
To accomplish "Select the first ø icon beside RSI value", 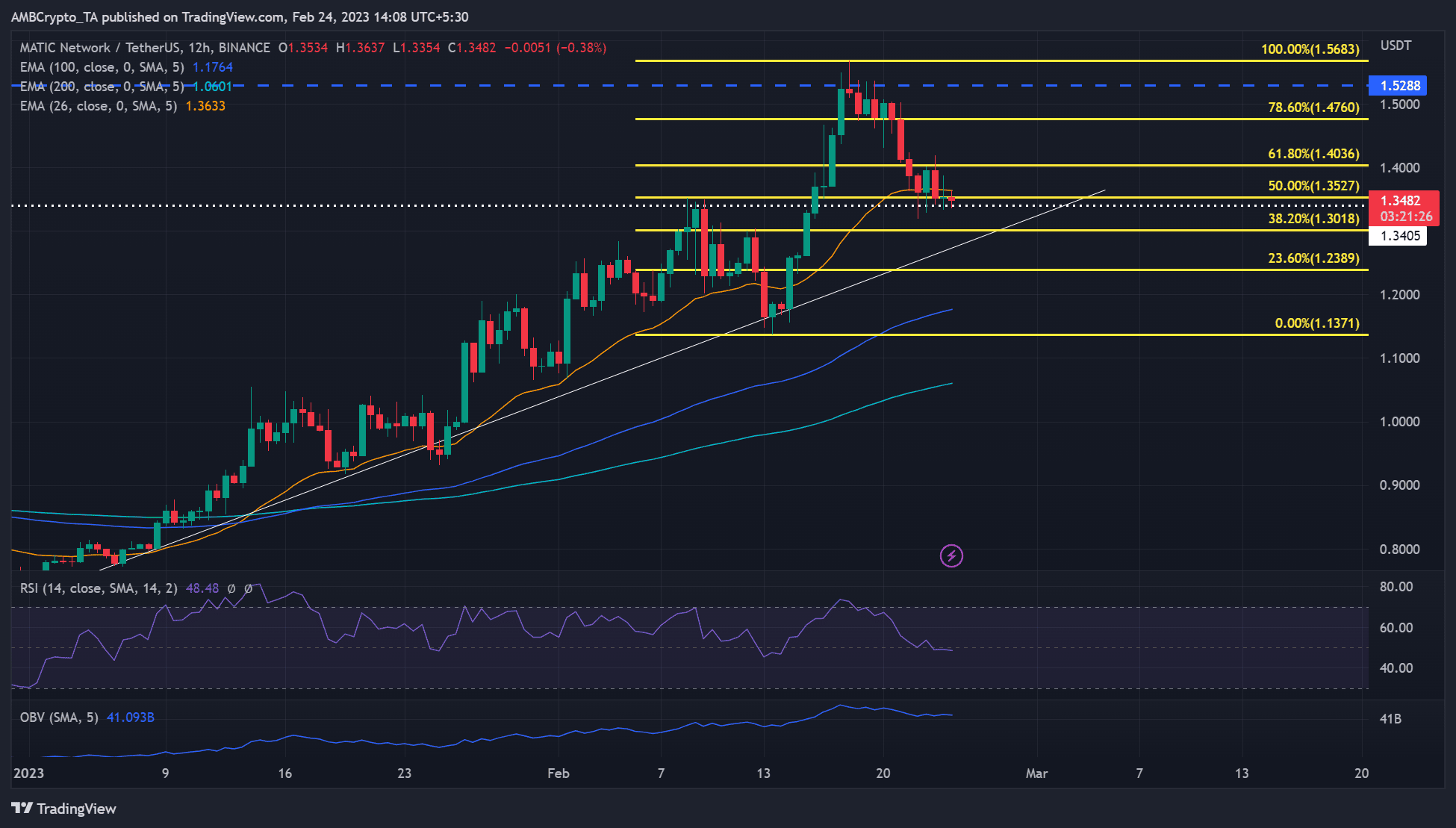I will [x=231, y=588].
